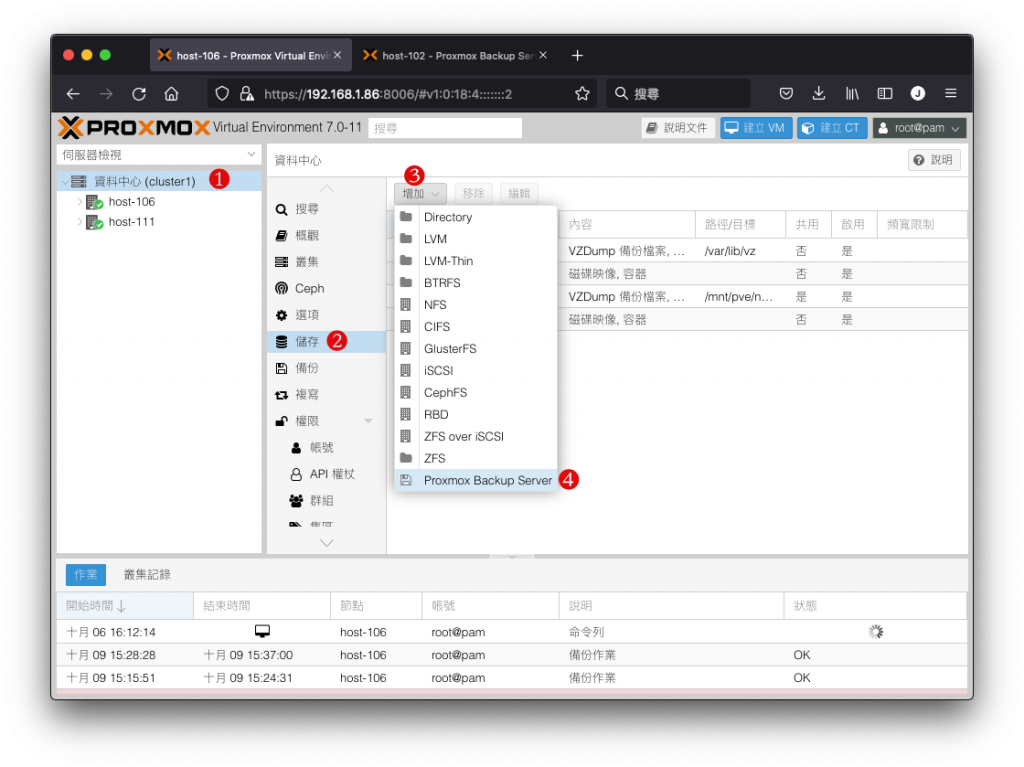Open Ceph in the side menu
The image size is (1024, 767).
[327, 288]
